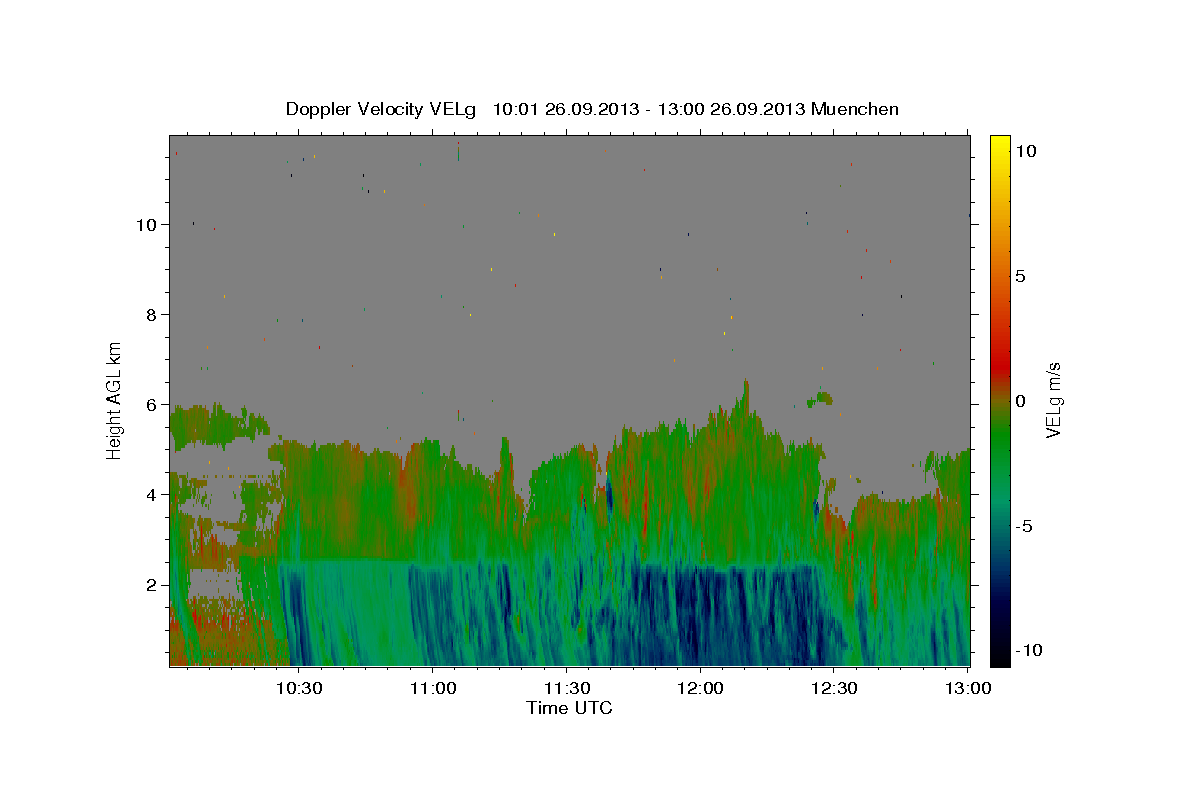Click the height axis label 2
Image resolution: width=1200 pixels, height=800 pixels.
(x=153, y=585)
